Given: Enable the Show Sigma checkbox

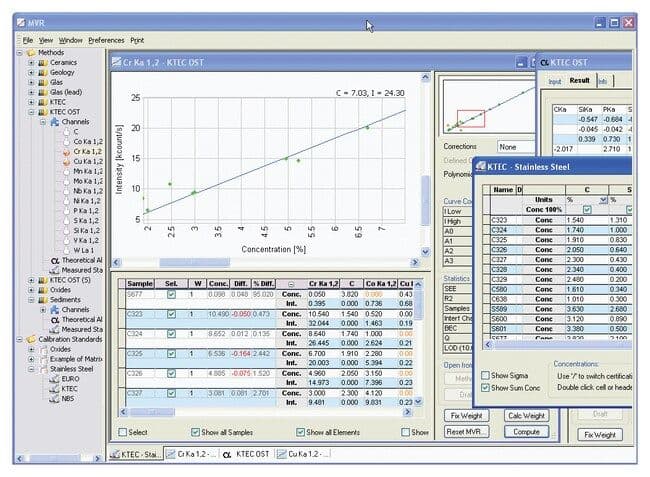Looking at the screenshot, I should point(485,375).
